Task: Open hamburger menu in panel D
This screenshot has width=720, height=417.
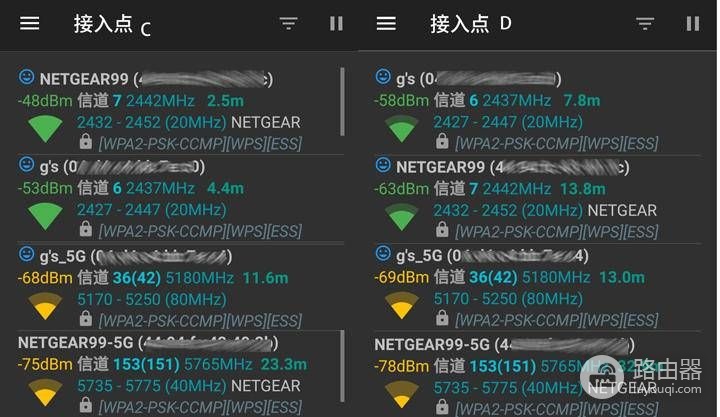Action: pyautogui.click(x=386, y=23)
